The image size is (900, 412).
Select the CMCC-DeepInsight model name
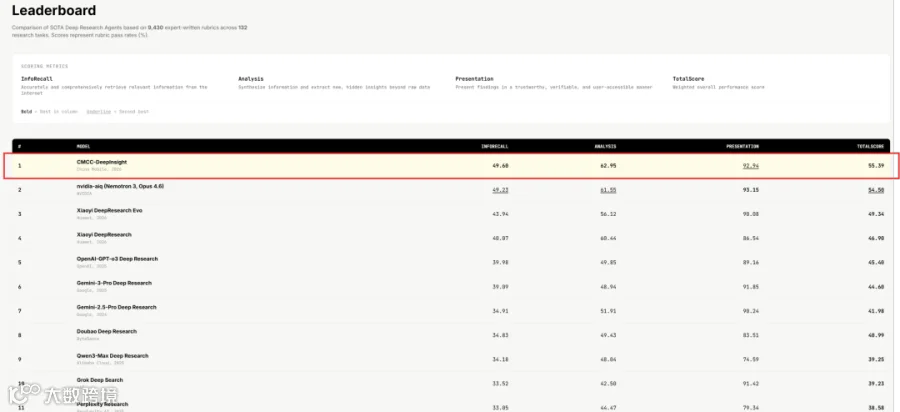coord(102,162)
